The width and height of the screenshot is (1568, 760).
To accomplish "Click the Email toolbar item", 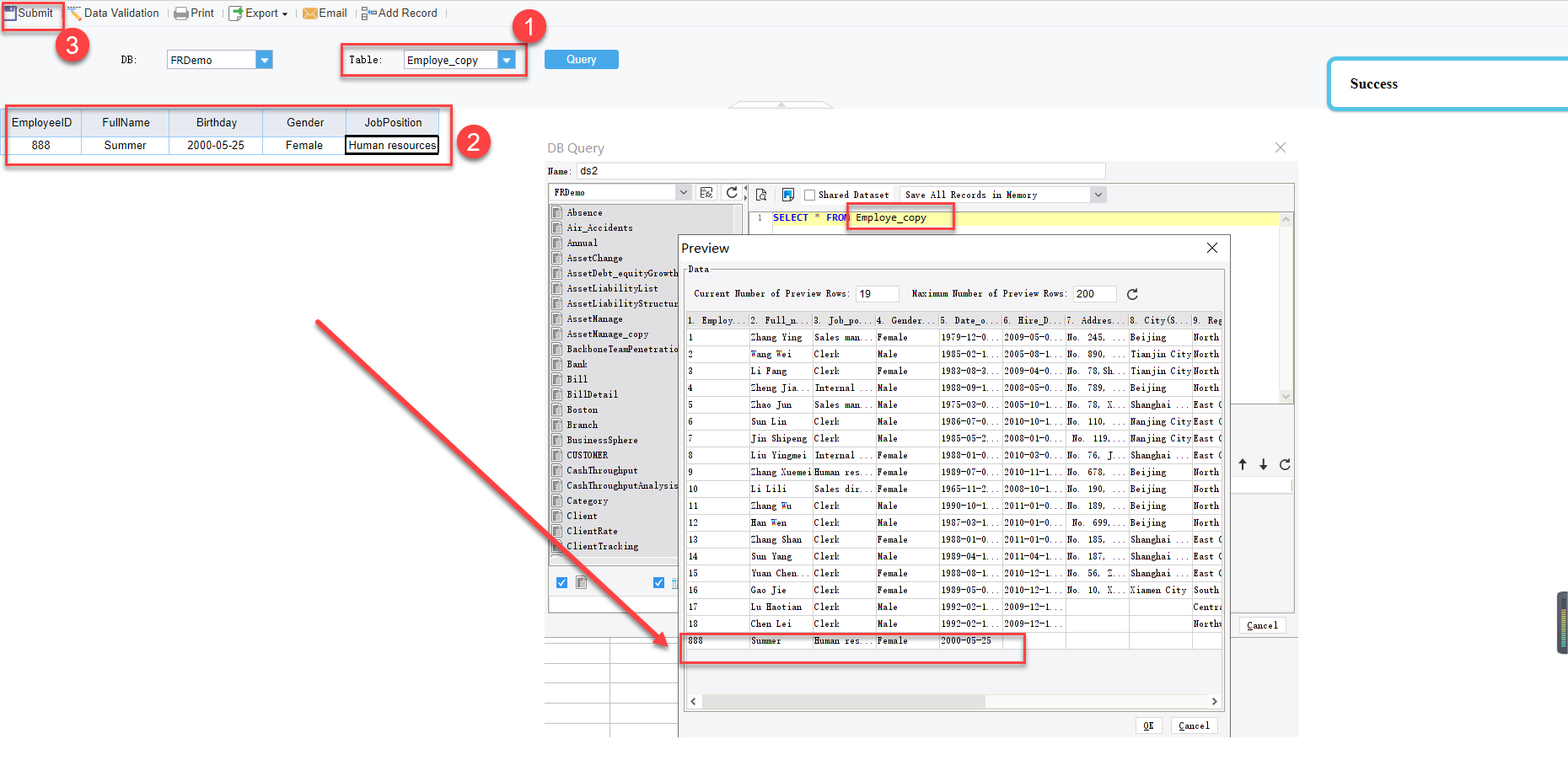I will (325, 13).
